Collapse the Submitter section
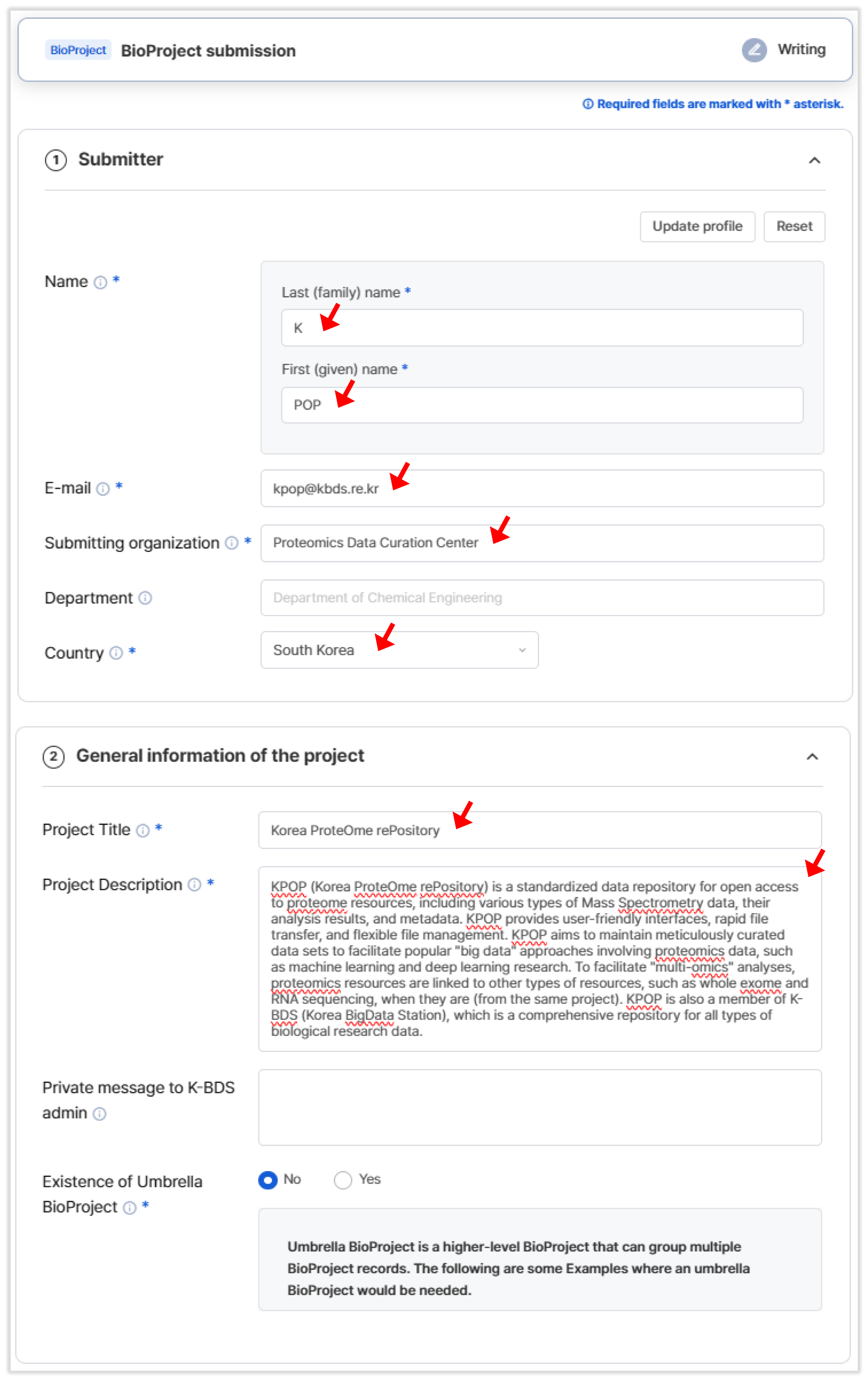 click(x=814, y=161)
